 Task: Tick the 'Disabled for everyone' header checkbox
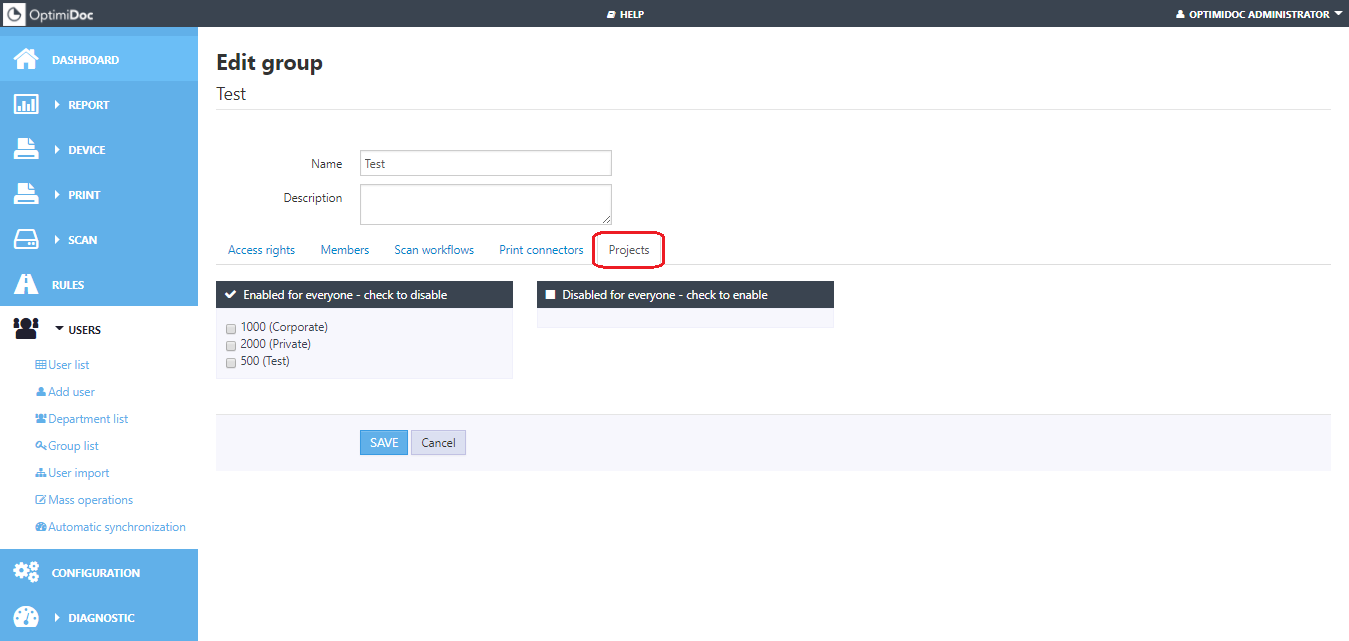[550, 295]
